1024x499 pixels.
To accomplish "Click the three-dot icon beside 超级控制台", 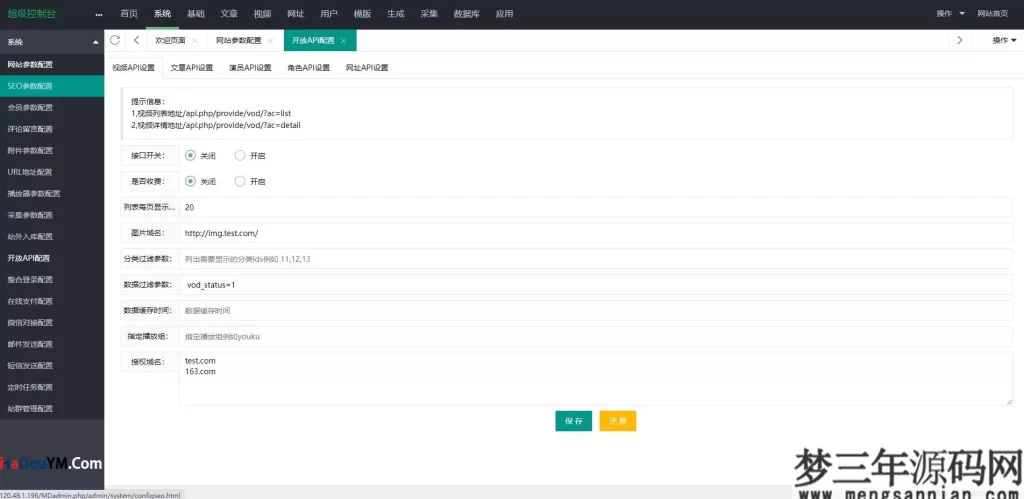I will pyautogui.click(x=98, y=14).
